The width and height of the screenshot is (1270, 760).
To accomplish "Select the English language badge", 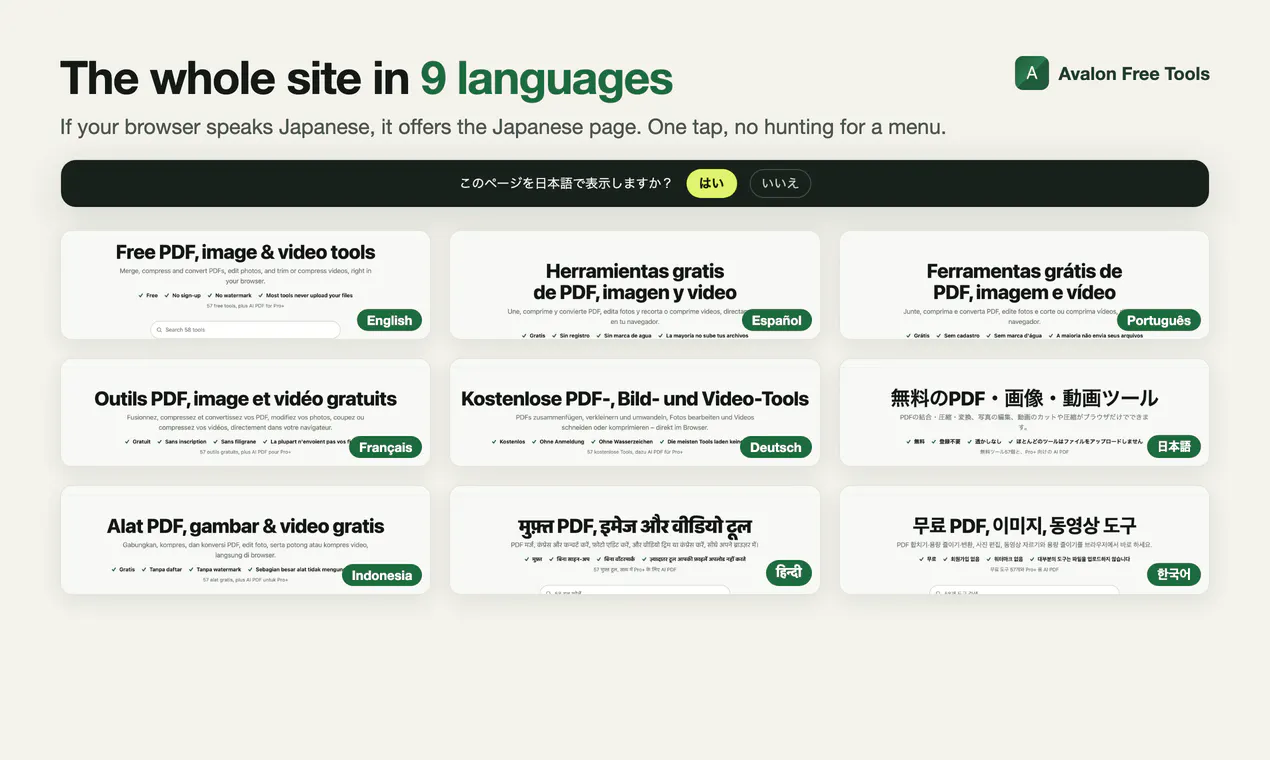I will tap(389, 320).
